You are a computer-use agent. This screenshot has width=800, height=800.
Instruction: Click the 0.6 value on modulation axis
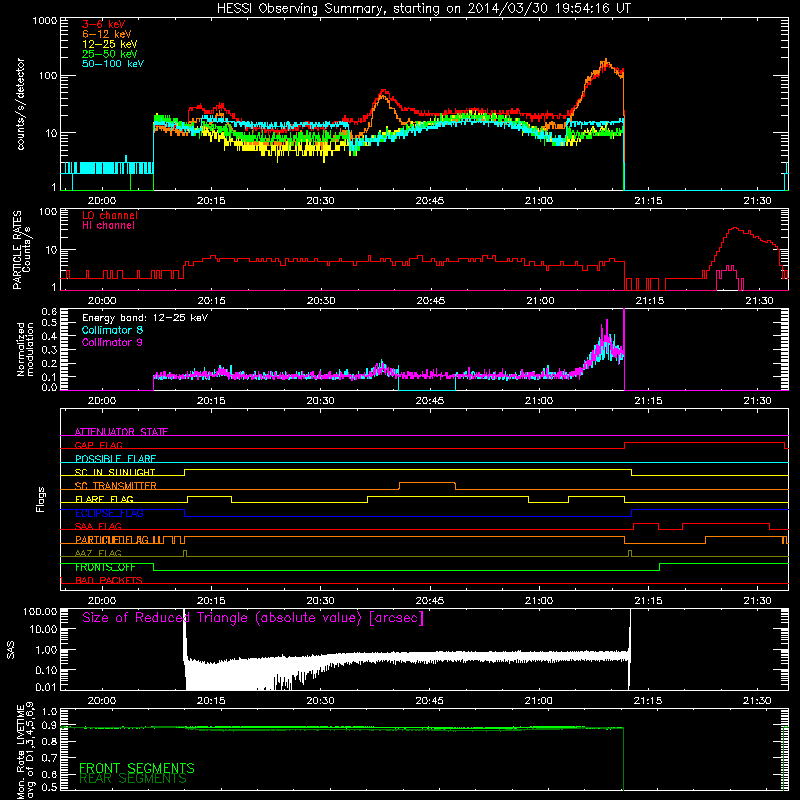[x=49, y=311]
